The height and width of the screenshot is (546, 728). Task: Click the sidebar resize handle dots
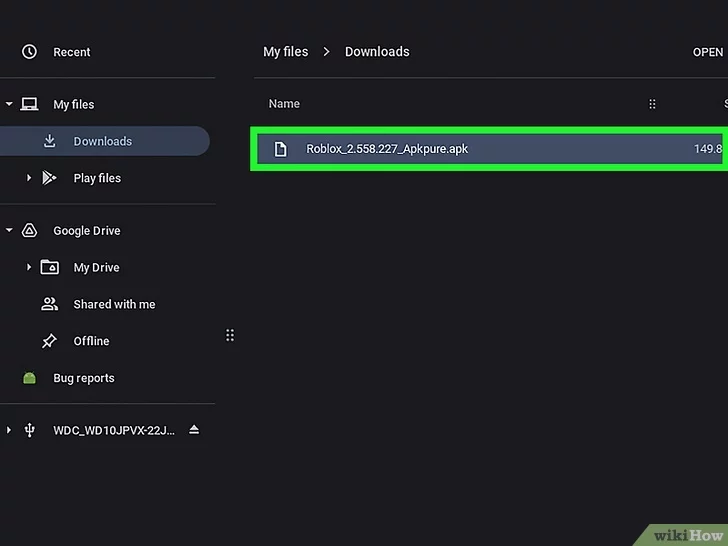[230, 335]
